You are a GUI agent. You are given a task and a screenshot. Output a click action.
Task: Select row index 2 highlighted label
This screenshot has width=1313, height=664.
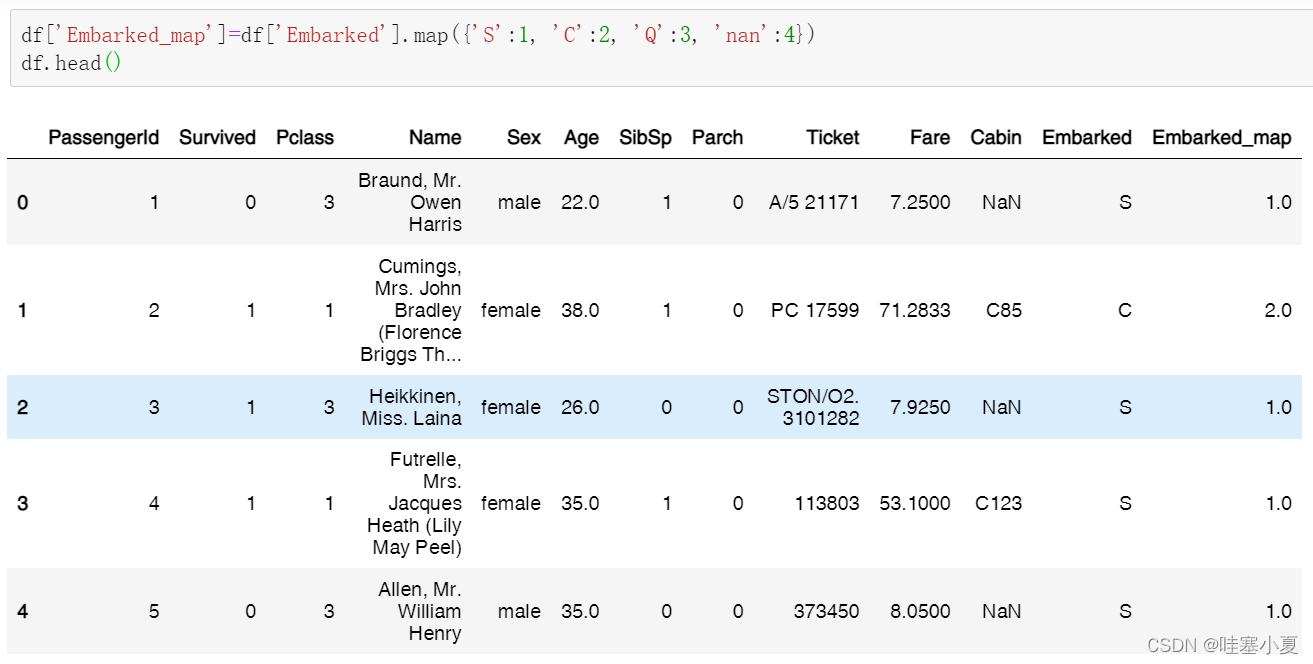(x=22, y=407)
